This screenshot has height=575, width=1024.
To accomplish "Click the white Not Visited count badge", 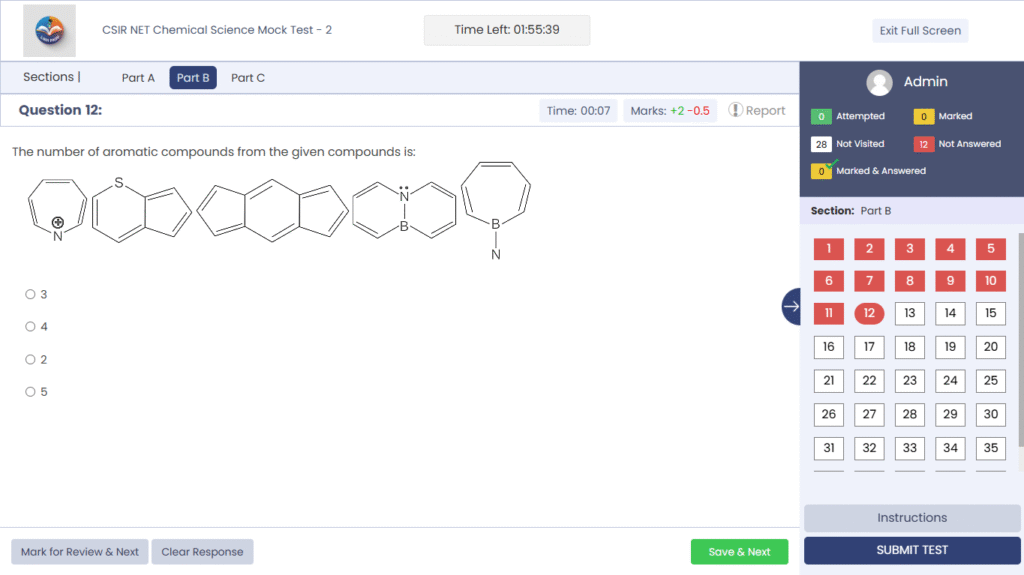I will [822, 144].
